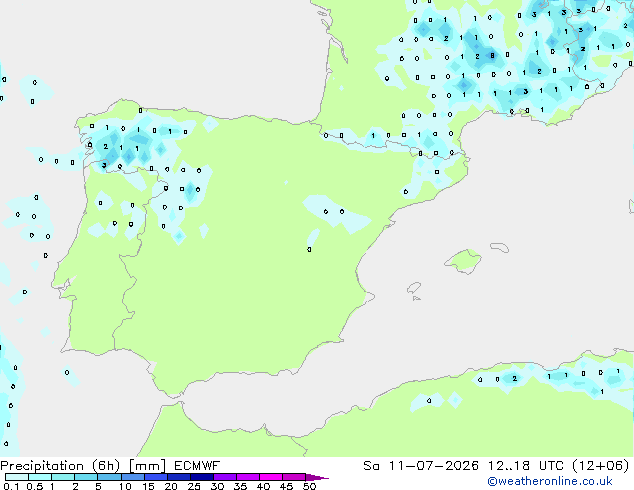Click the 40–45 mm magenta legend swatch
The image size is (634, 490).
[271, 477]
